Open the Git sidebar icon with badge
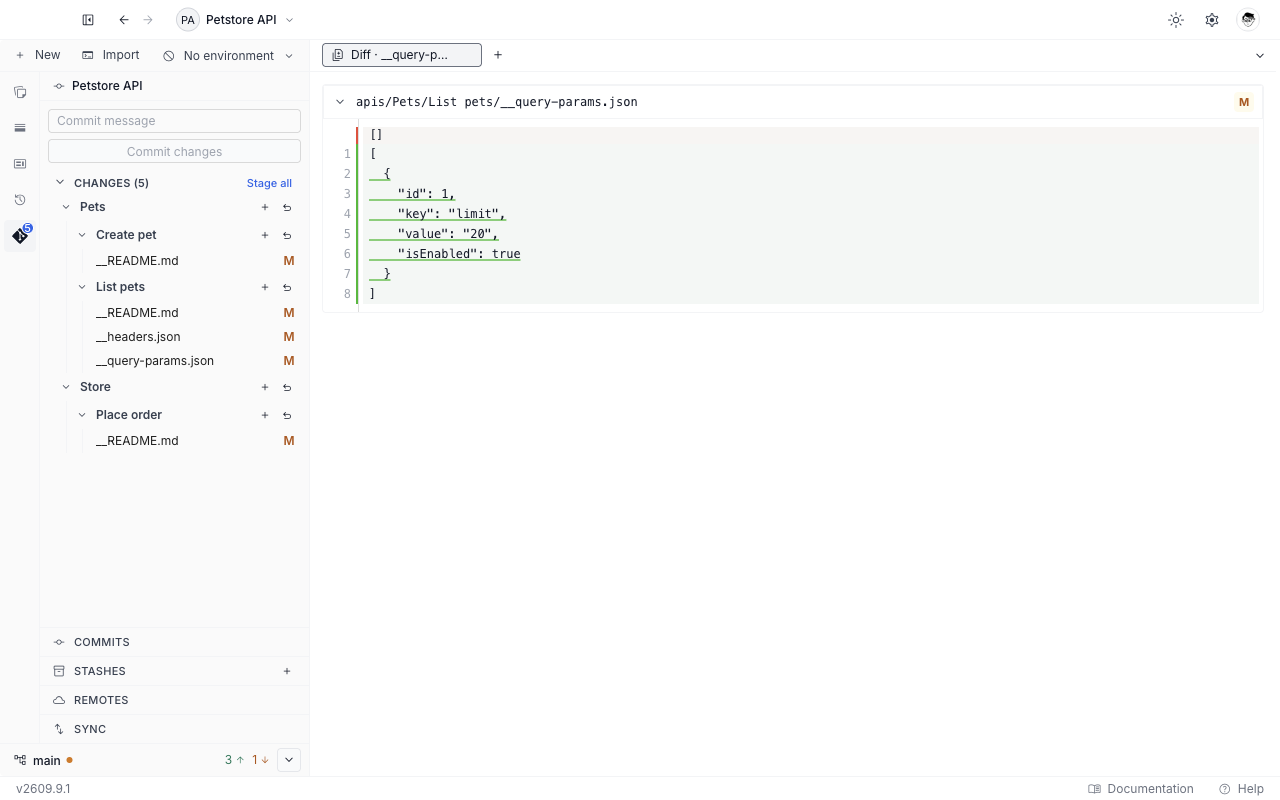 (20, 236)
